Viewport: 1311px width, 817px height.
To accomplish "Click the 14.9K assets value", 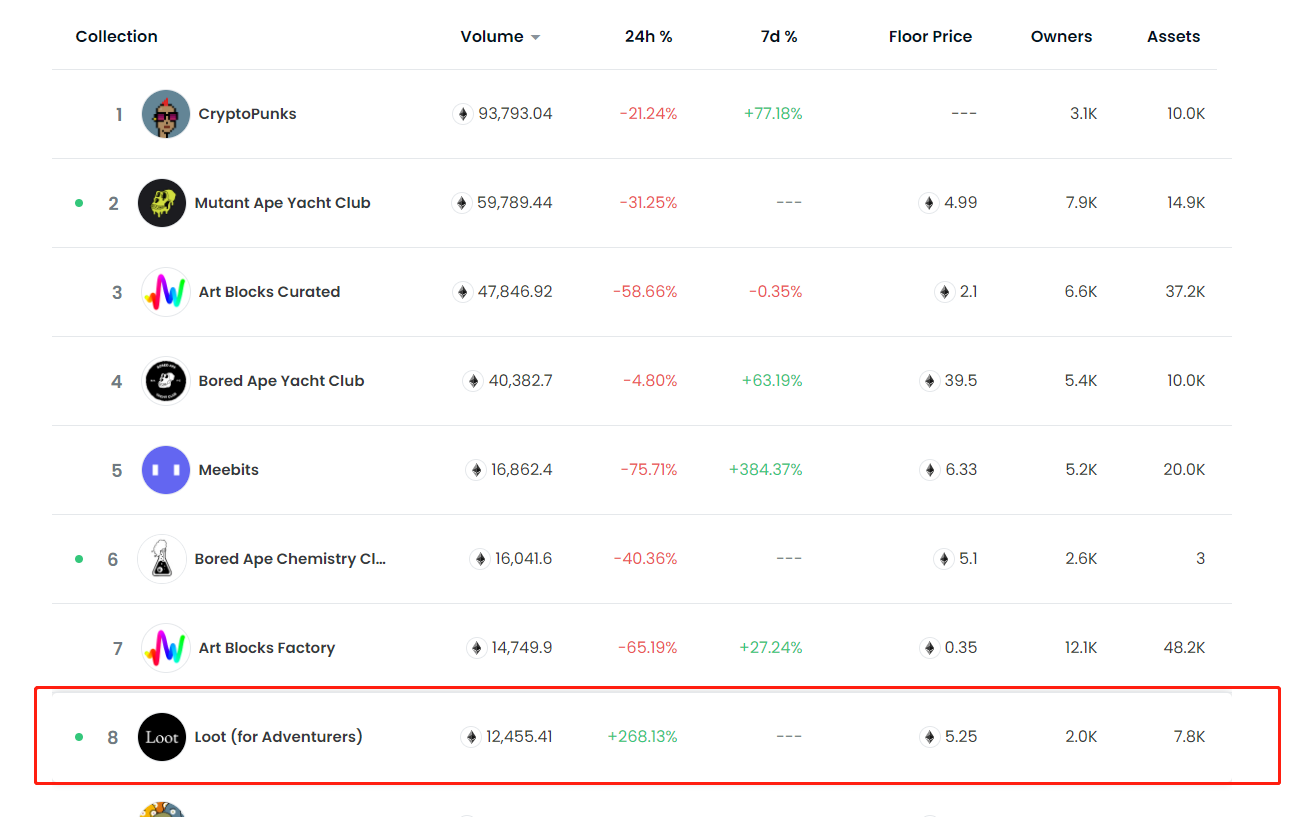I will click(1185, 203).
